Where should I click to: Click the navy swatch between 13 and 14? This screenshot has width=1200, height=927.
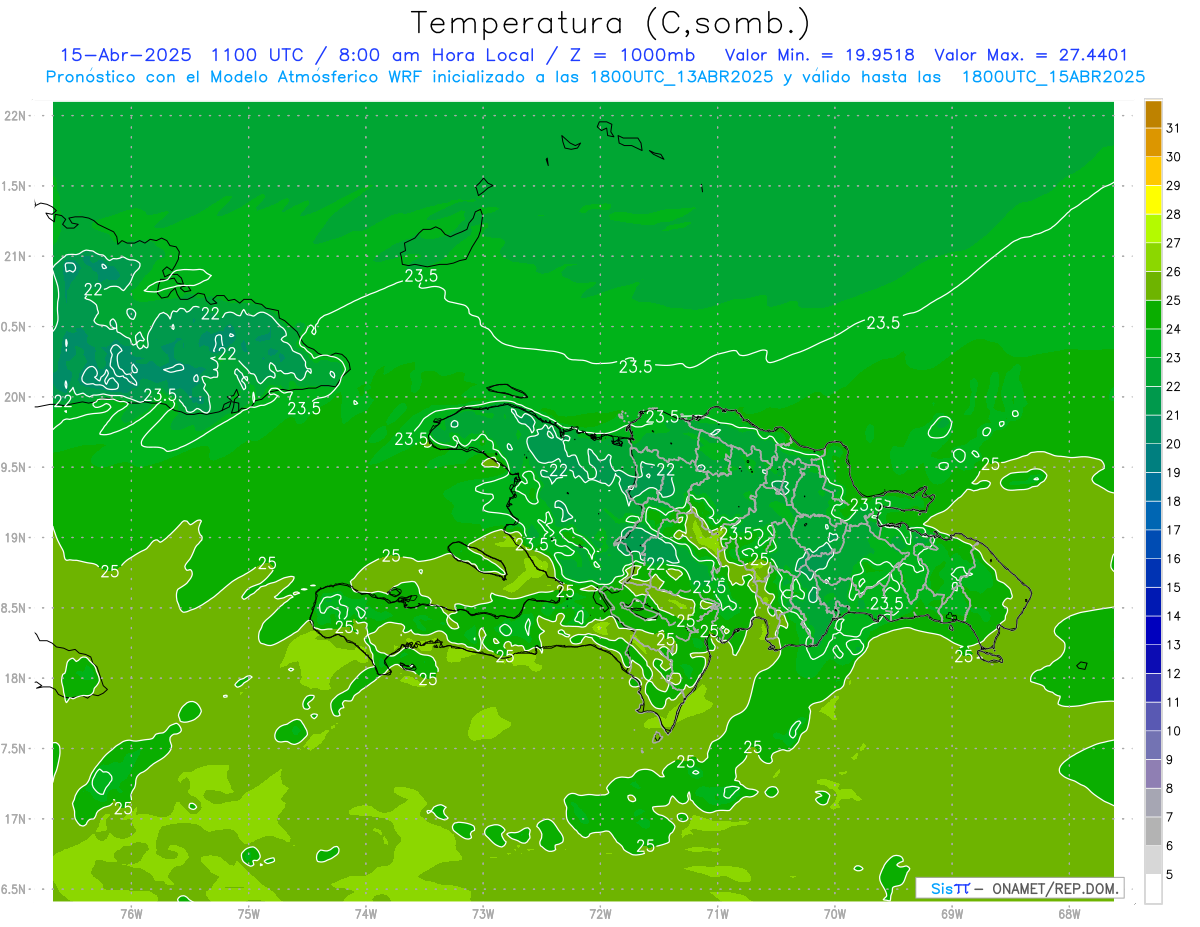[x=1153, y=631]
